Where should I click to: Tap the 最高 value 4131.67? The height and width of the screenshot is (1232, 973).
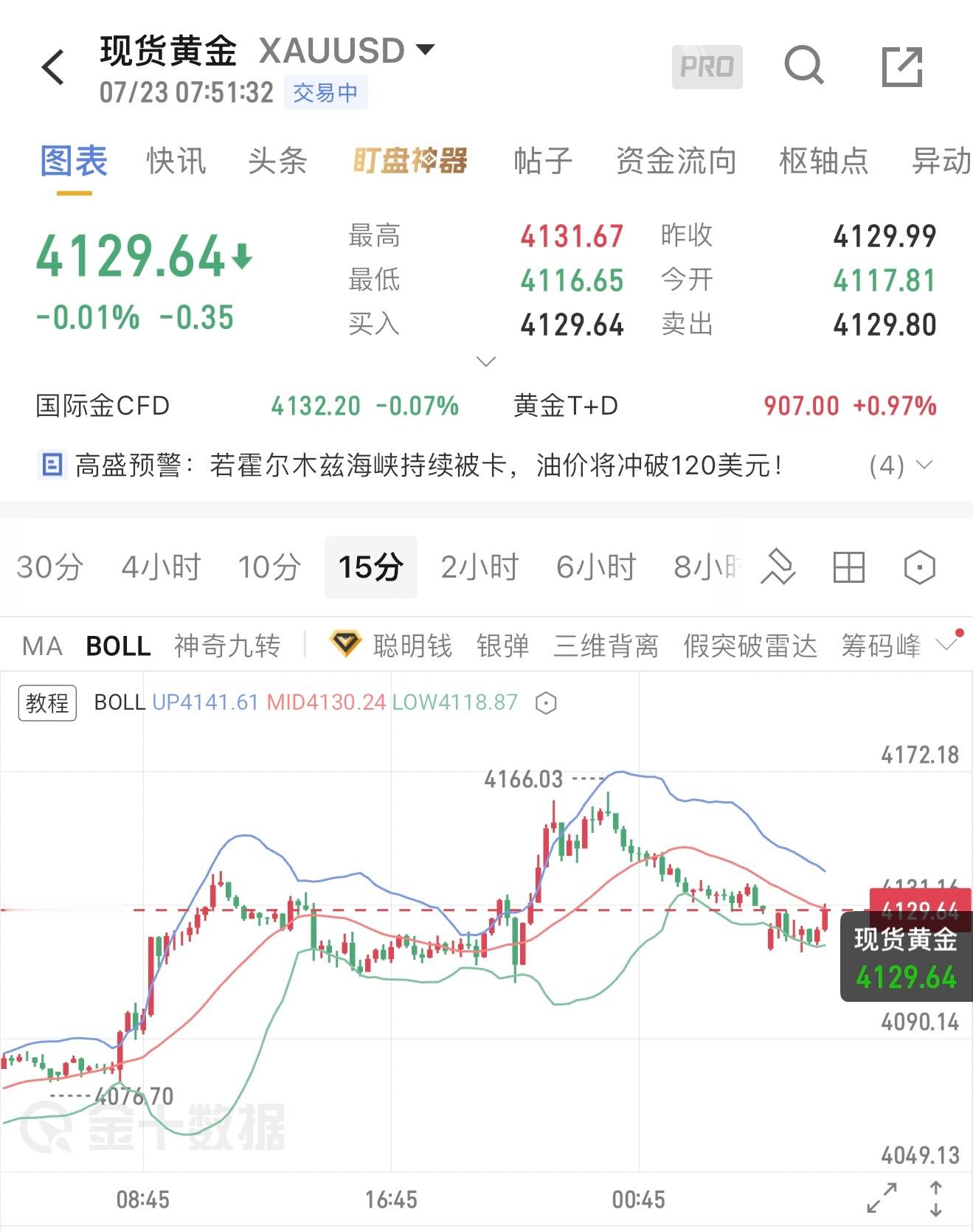572,237
